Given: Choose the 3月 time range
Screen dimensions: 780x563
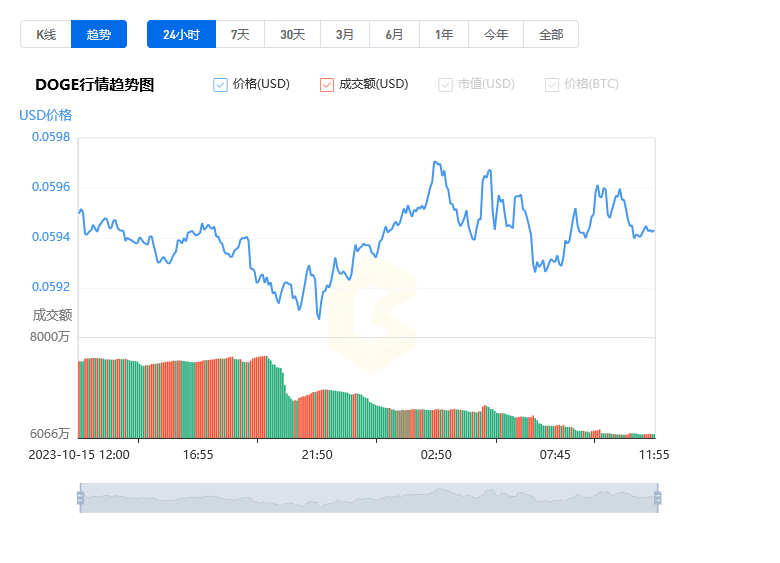Looking at the screenshot, I should point(344,34).
